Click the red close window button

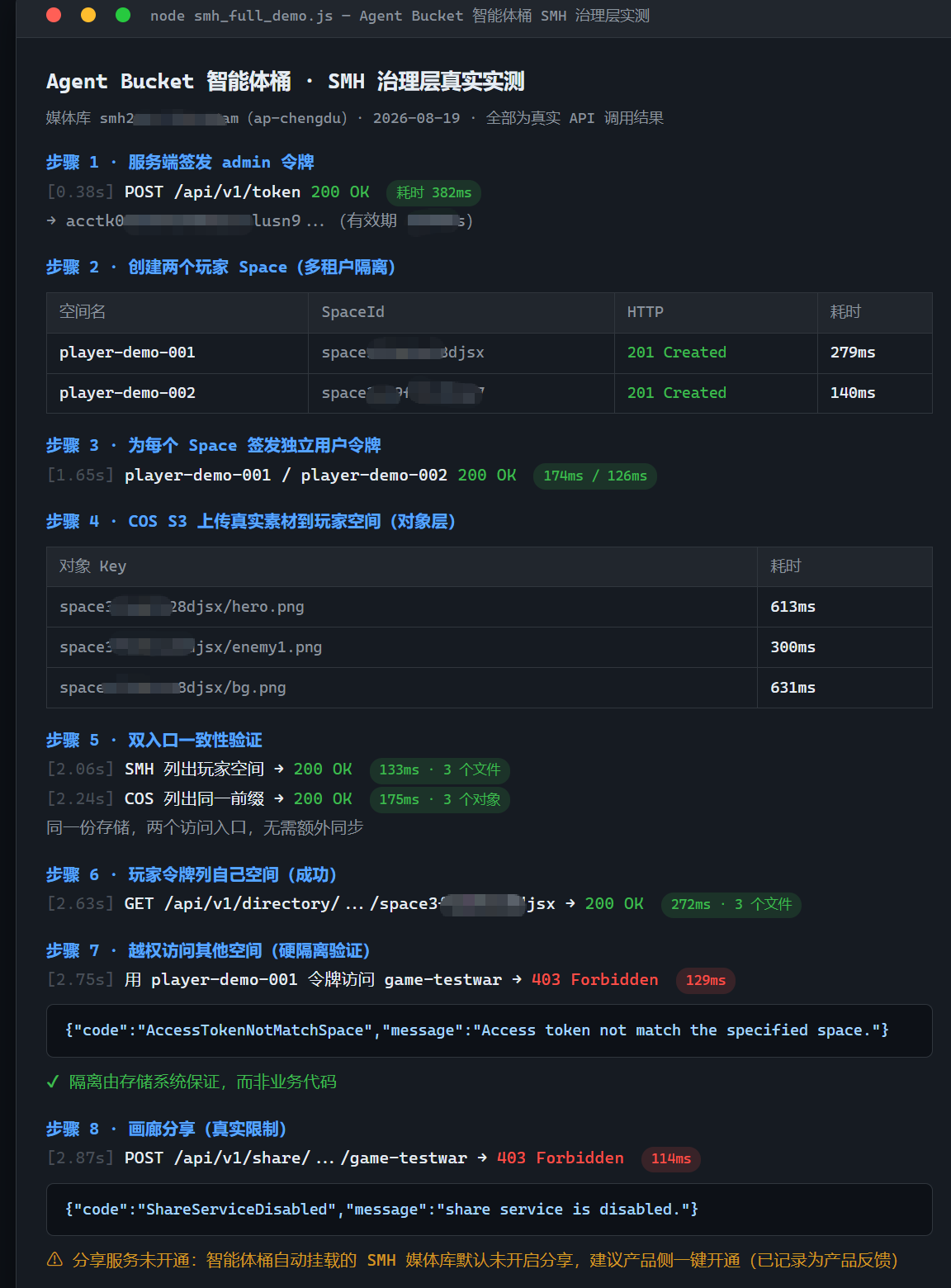click(54, 15)
